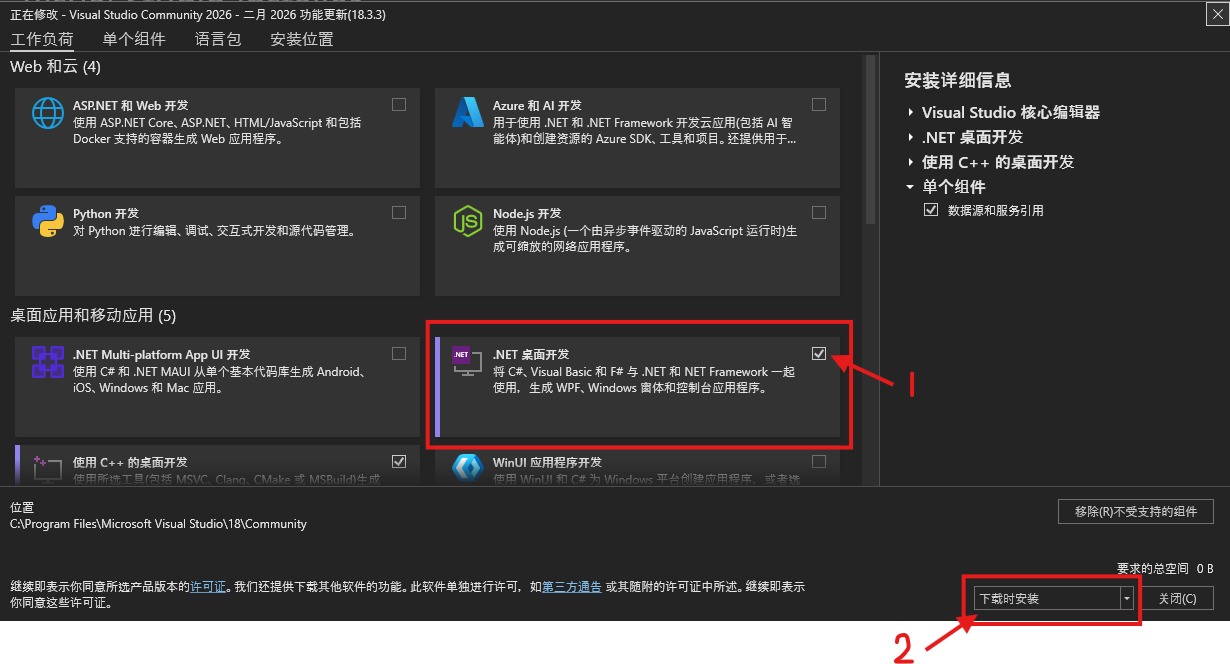Click the 要求的总空间 0 B text
Screen dimensions: 1230x664
pos(1165,568)
